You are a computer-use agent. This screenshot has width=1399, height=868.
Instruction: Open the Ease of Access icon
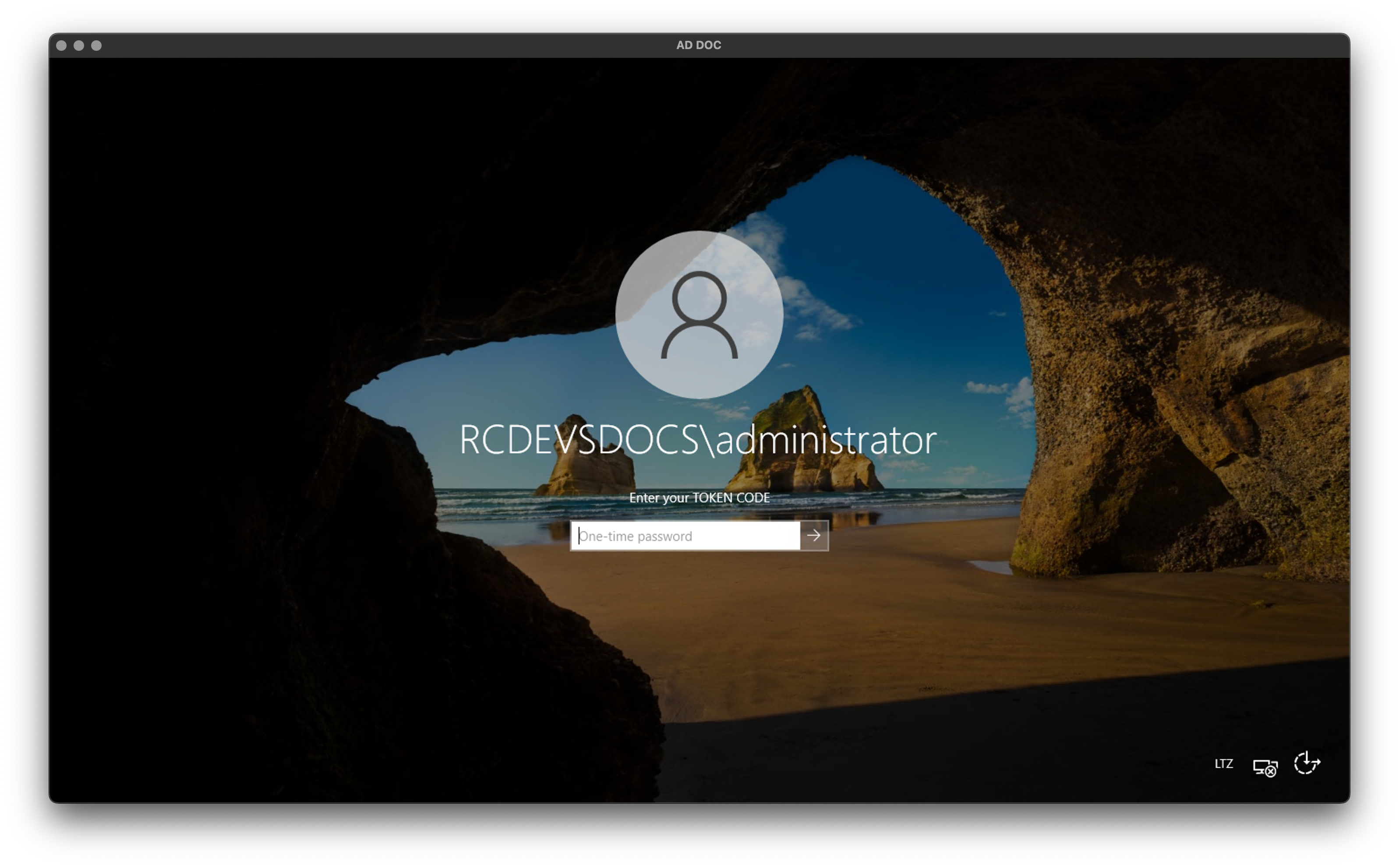click(1307, 763)
